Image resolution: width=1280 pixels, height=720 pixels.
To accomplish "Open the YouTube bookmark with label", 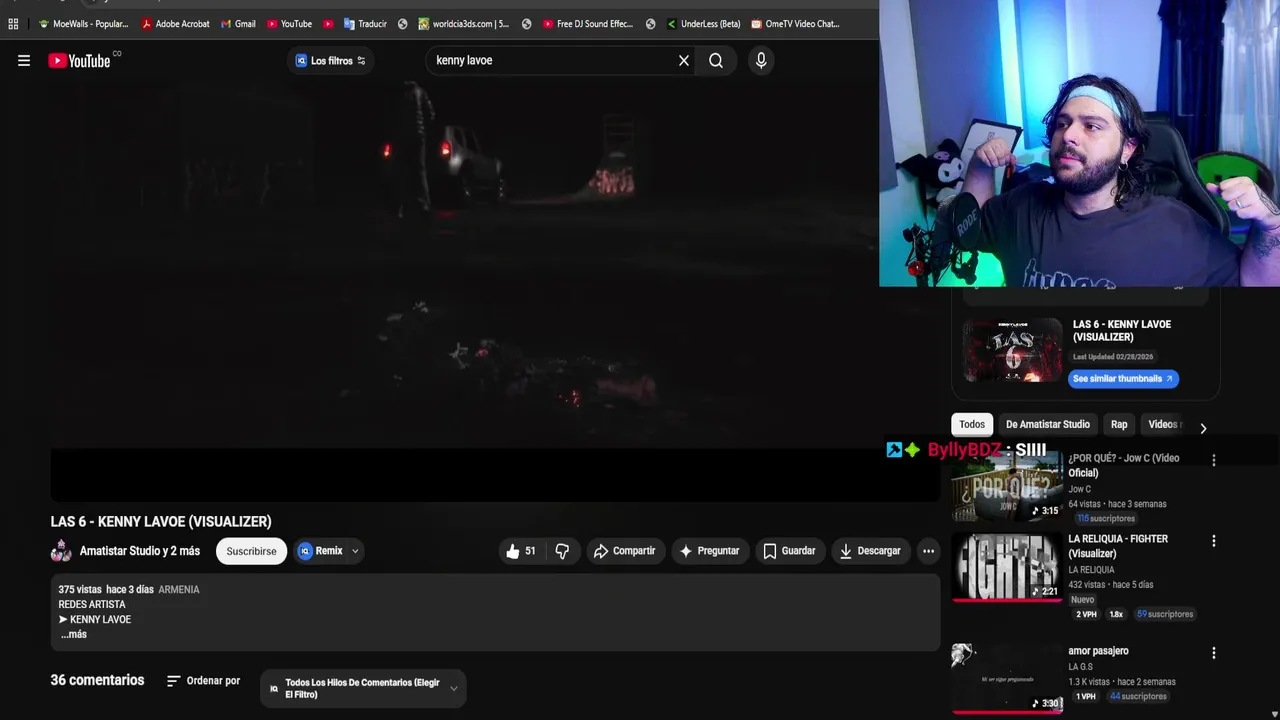I will (x=289, y=24).
